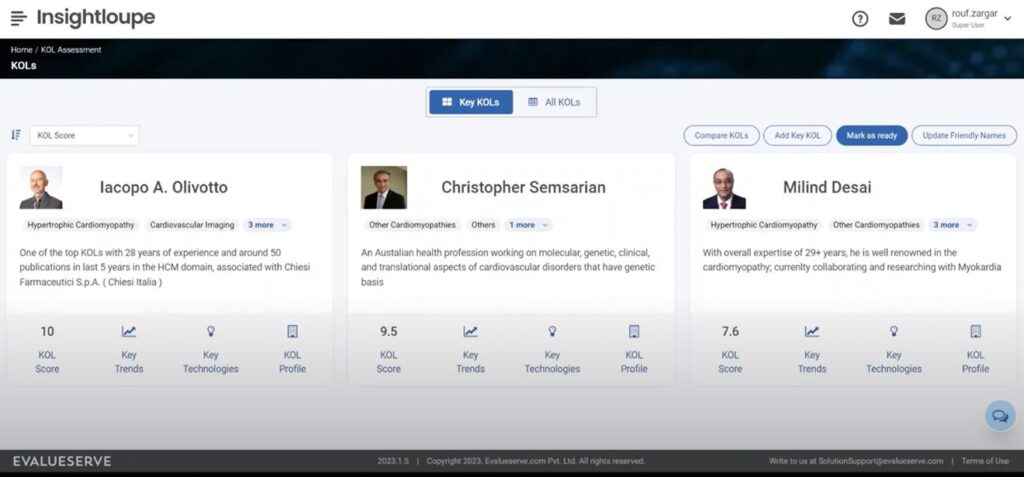Click Olivotto's Cardiovascular Imaging tag
The width and height of the screenshot is (1024, 477).
pos(192,225)
